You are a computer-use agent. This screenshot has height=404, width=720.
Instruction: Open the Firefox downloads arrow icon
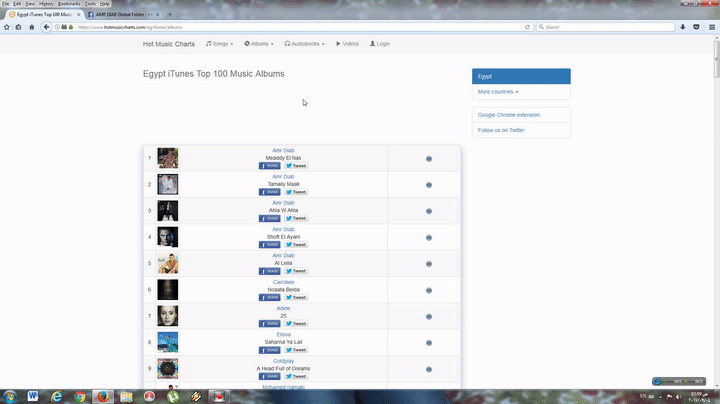pyautogui.click(x=683, y=27)
